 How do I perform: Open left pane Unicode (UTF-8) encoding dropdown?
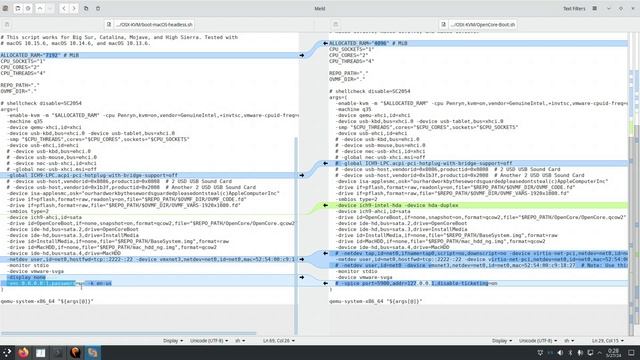[209, 340]
